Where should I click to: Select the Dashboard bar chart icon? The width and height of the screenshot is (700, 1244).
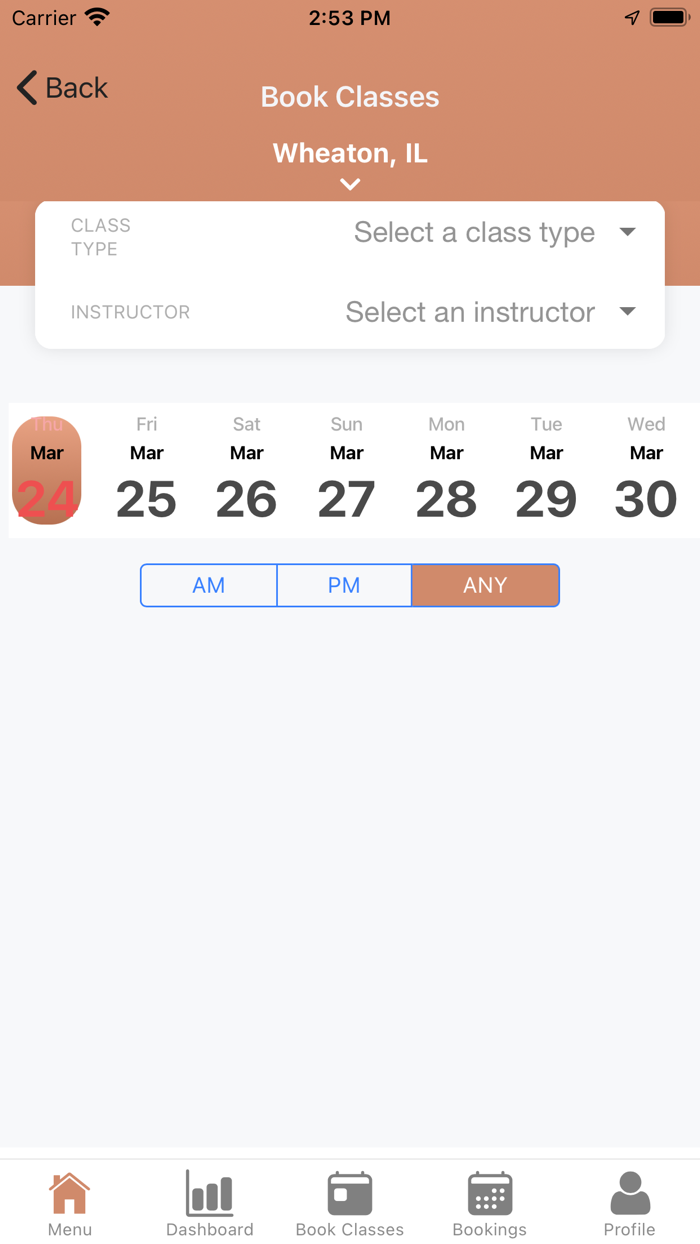tap(209, 1191)
